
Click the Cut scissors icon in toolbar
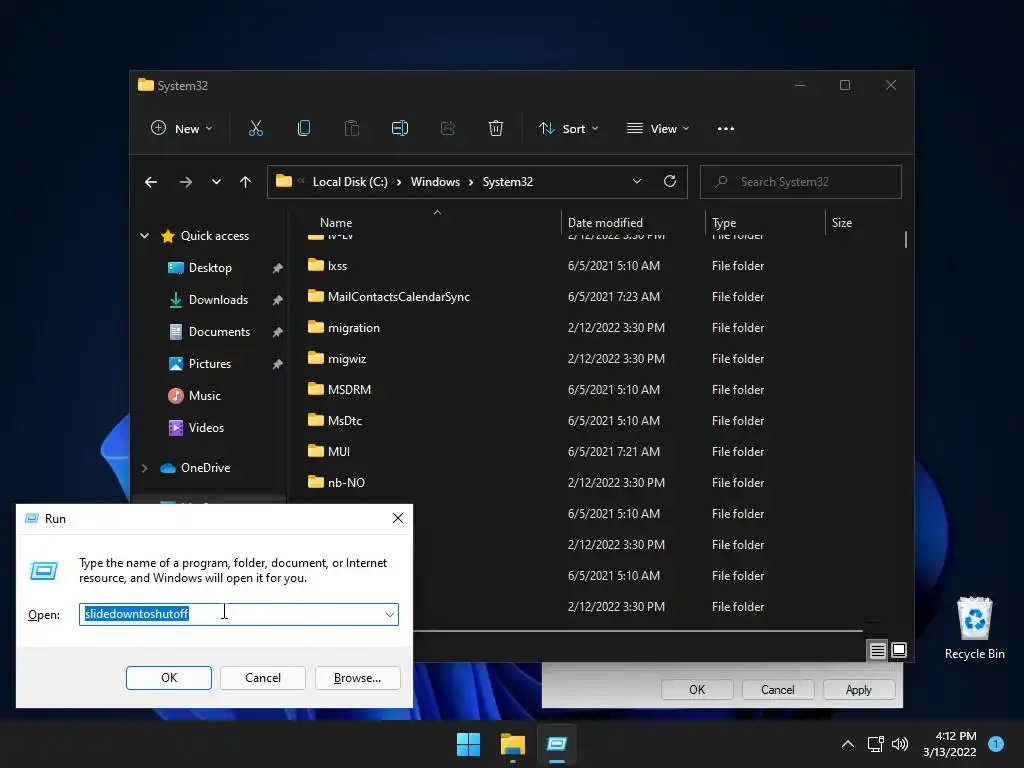255,129
